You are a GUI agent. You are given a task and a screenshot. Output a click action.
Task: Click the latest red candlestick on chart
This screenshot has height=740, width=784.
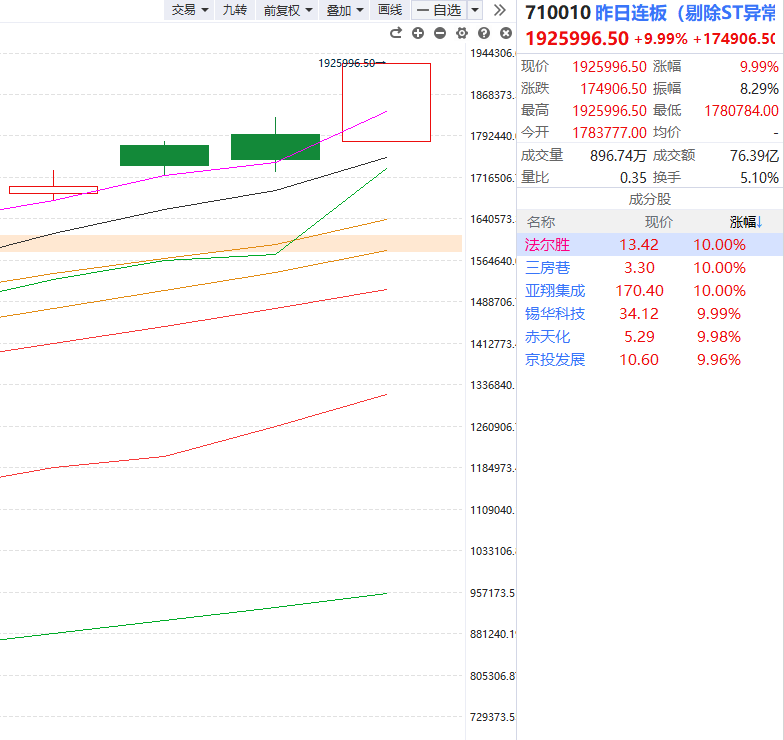click(x=386, y=102)
